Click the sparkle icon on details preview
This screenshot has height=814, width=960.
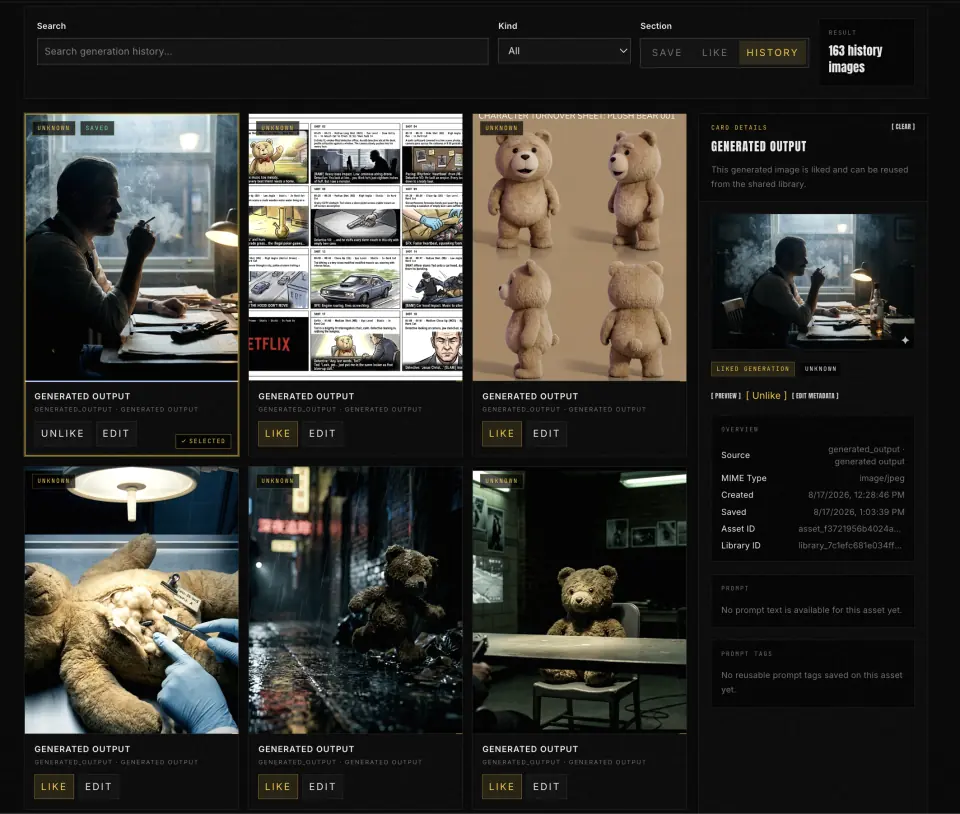pos(905,340)
